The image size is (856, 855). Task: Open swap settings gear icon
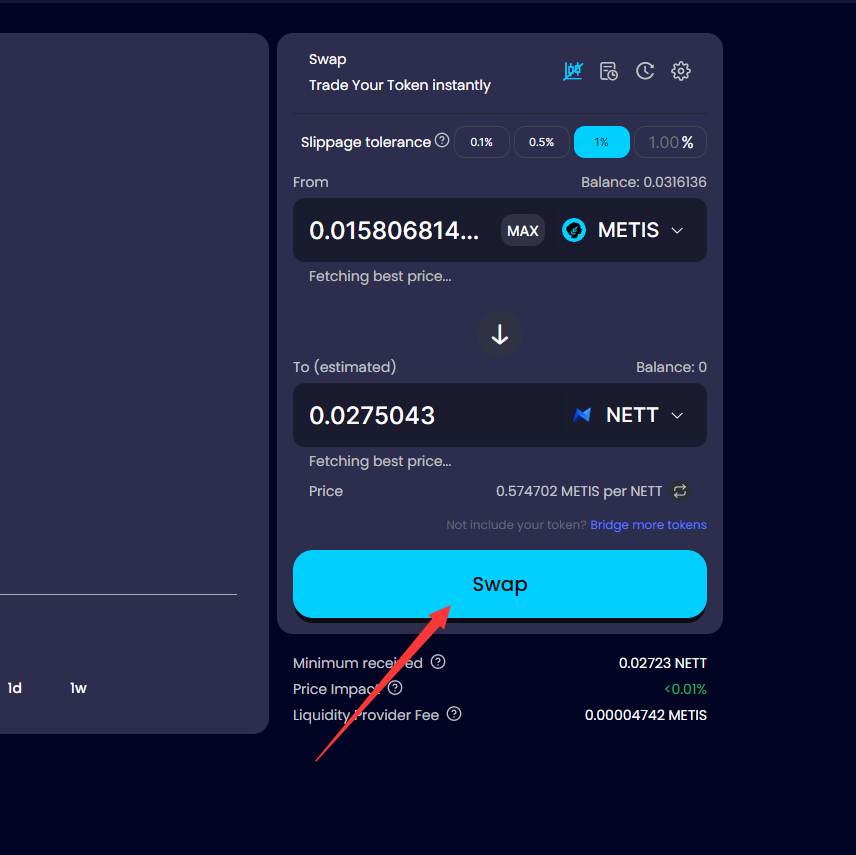681,71
